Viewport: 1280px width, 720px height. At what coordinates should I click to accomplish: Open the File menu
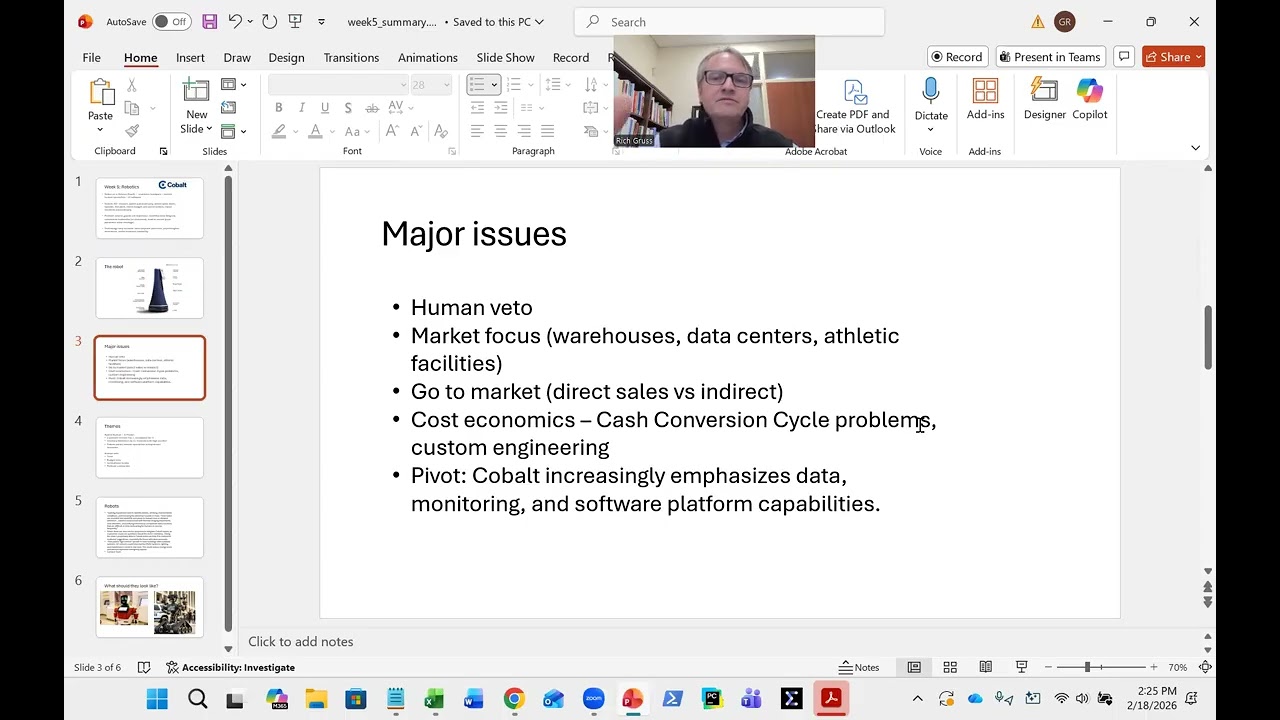pos(91,58)
